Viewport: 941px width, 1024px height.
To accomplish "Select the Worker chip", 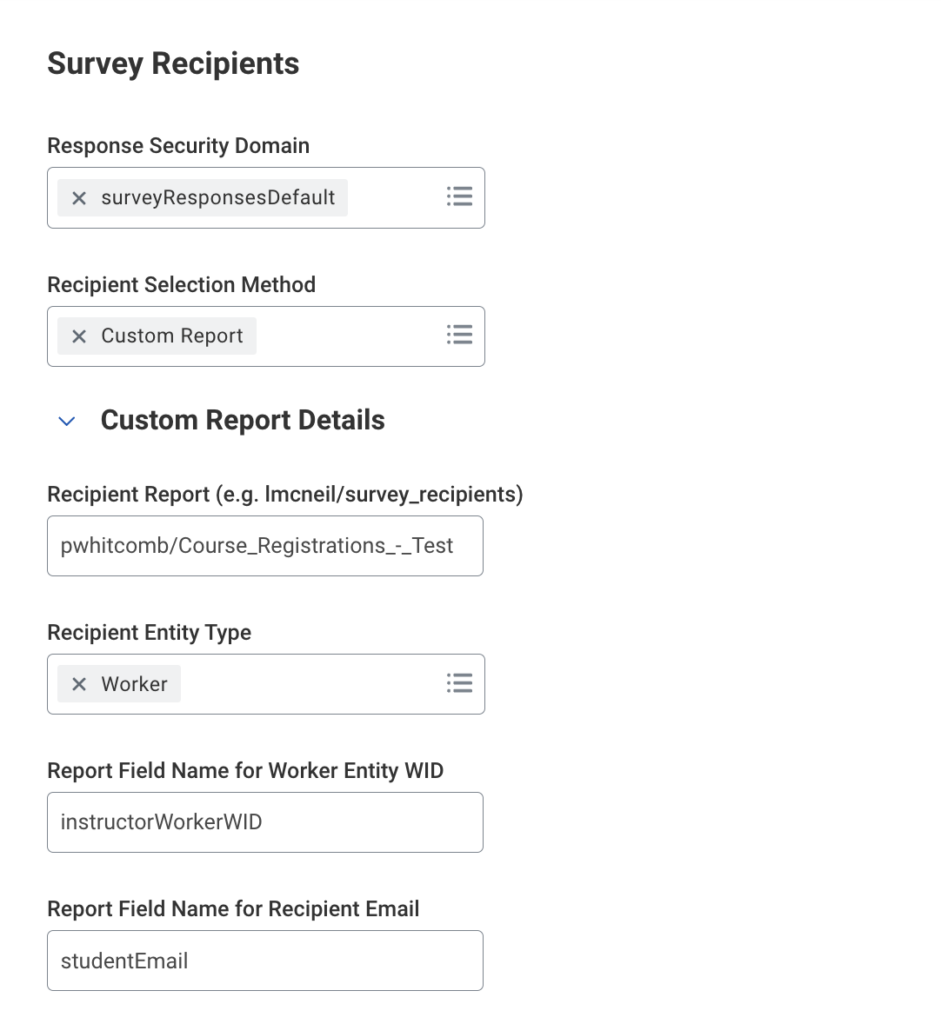I will 134,684.
